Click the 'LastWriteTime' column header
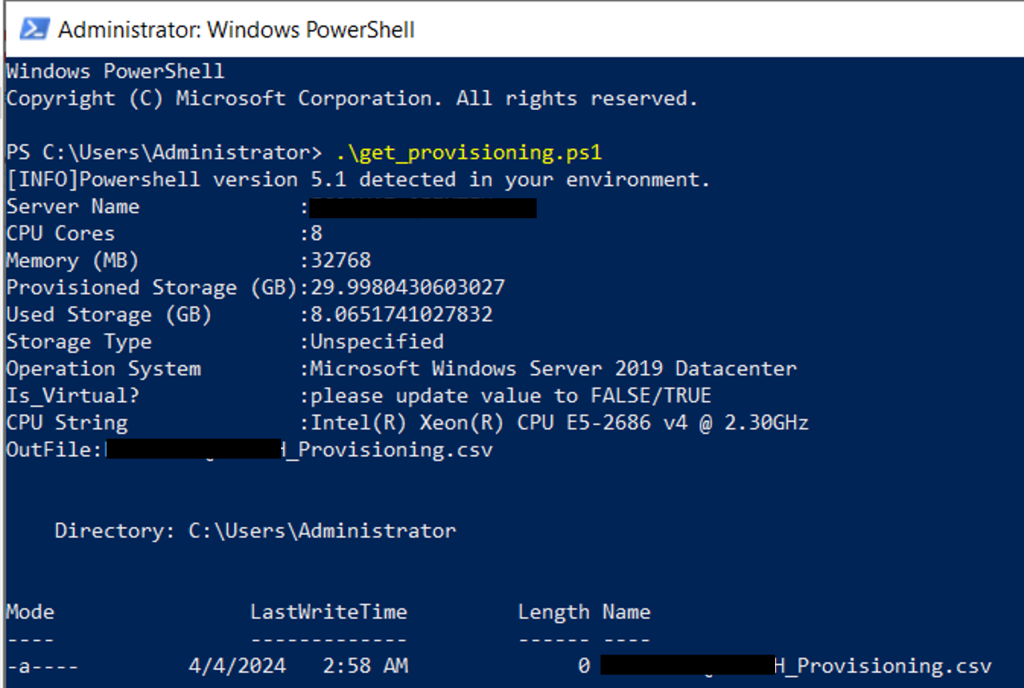This screenshot has height=688, width=1024. (328, 612)
